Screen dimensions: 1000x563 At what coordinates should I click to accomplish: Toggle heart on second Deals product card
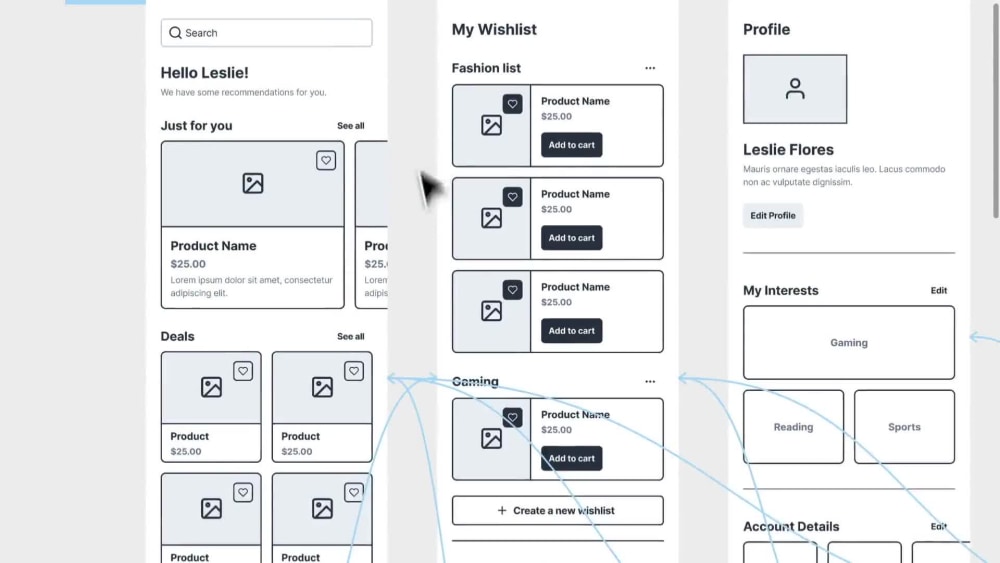[354, 371]
